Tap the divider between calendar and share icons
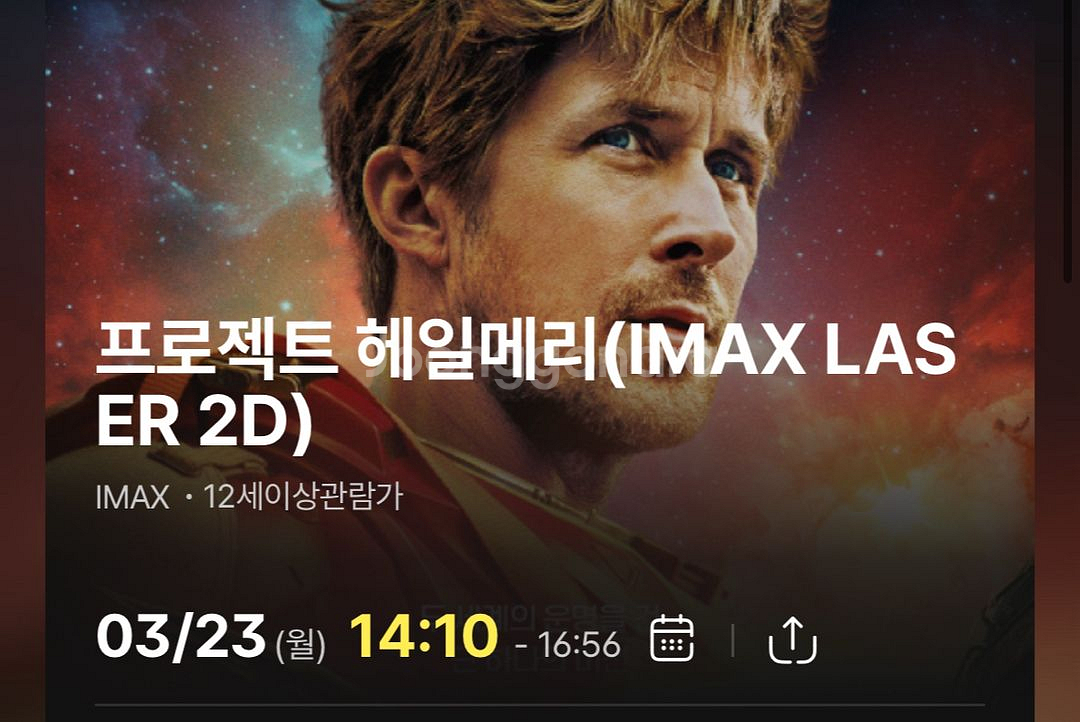The image size is (1080, 722). pyautogui.click(x=731, y=640)
